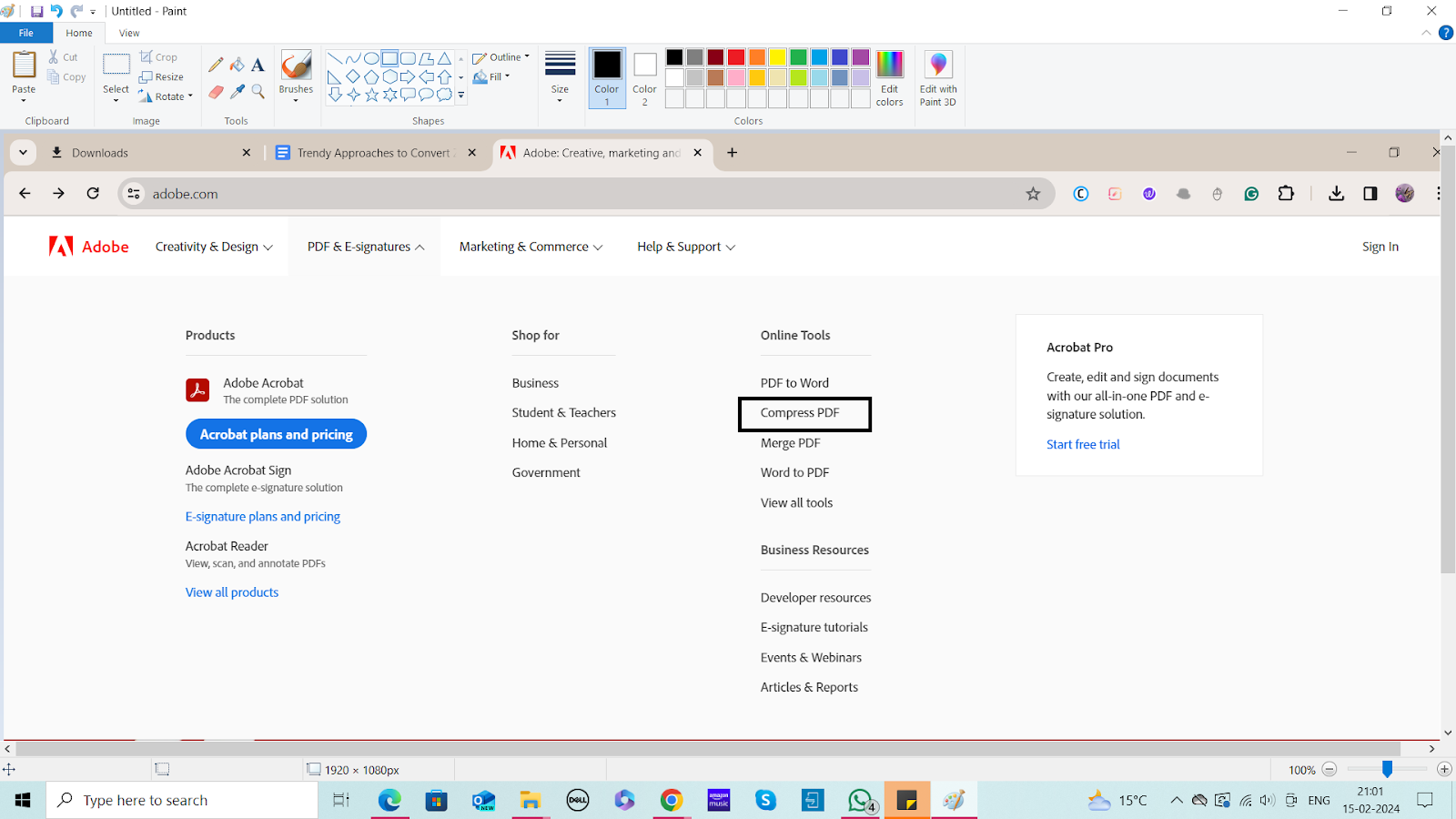Click the vertical scrollbar of the canvas
This screenshot has width=1456, height=819.
pyautogui.click(x=1448, y=359)
